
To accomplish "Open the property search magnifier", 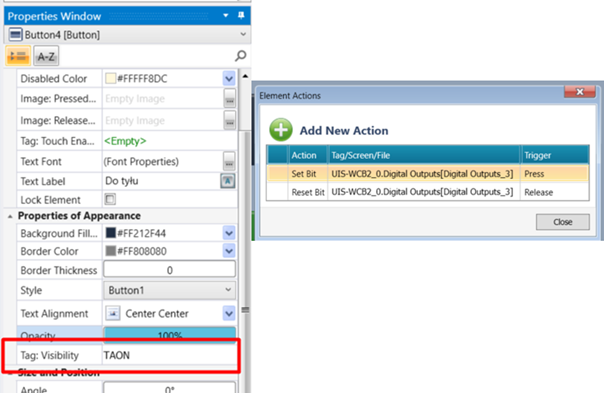I will click(240, 56).
